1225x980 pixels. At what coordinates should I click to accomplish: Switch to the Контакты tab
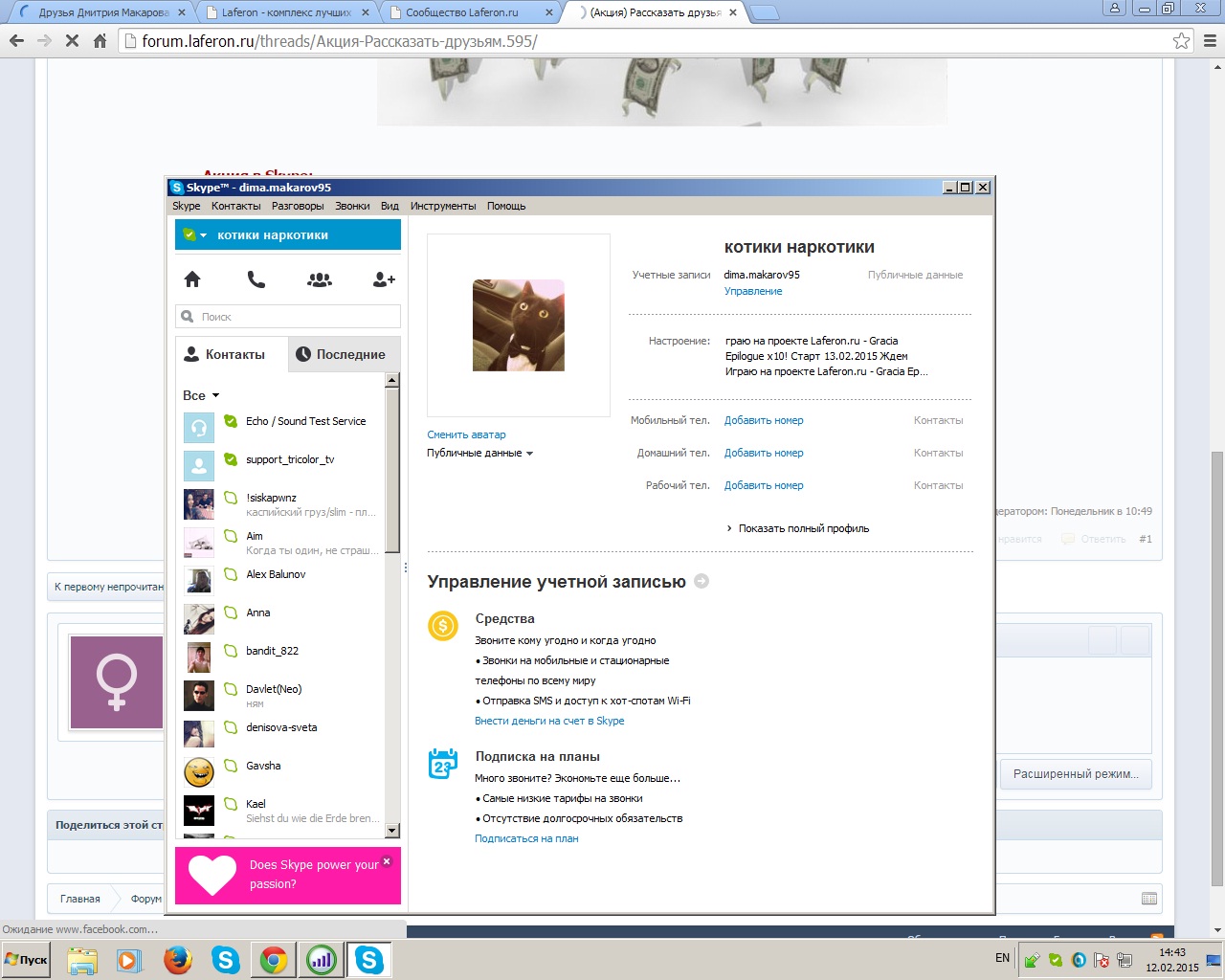pyautogui.click(x=232, y=354)
